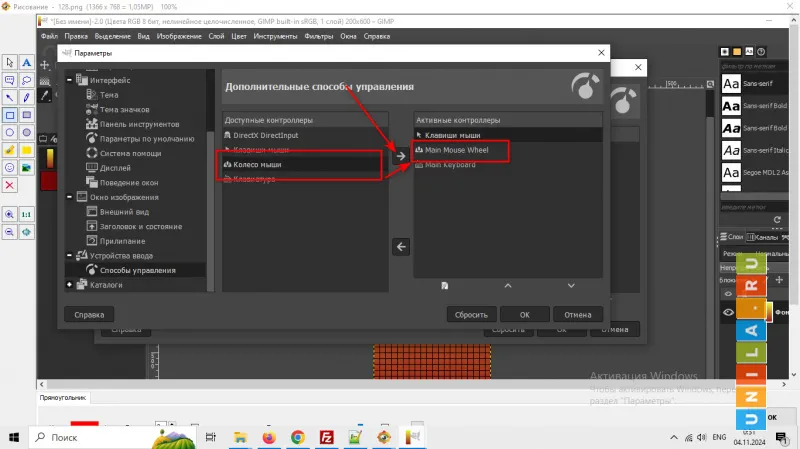Open the Фильтры menu
Image resolution: width=800 pixels, height=449 pixels.
(x=318, y=36)
